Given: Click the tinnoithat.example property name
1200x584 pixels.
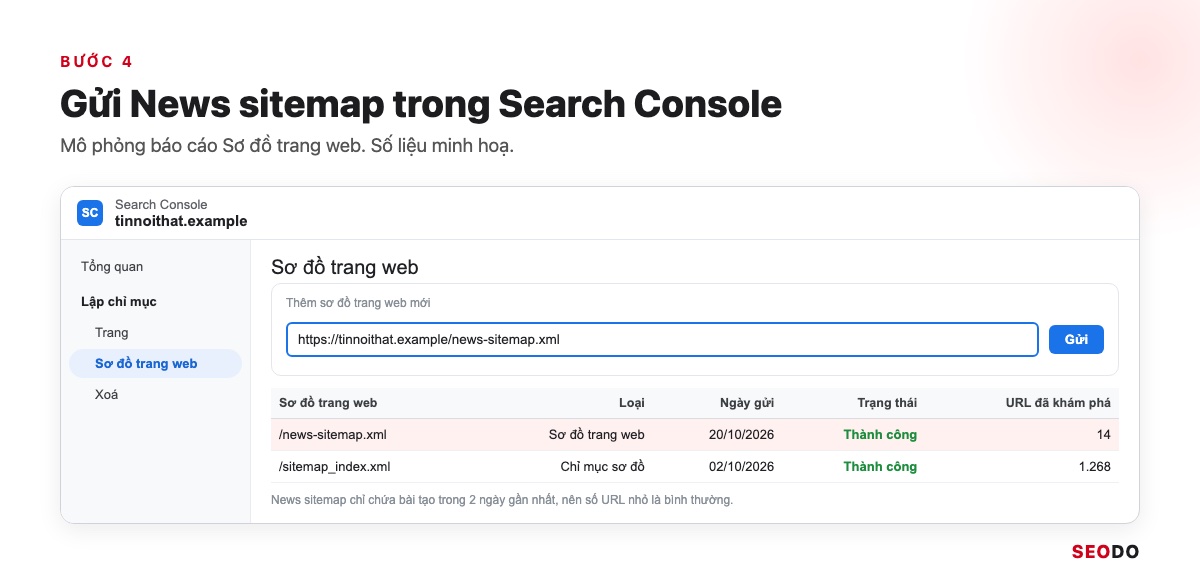Looking at the screenshot, I should click(181, 221).
